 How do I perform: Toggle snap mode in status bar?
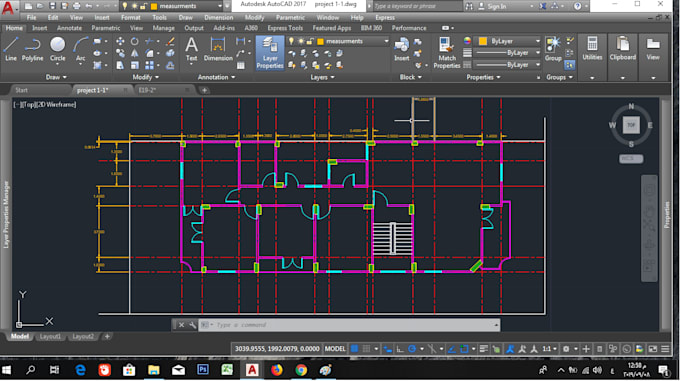[x=366, y=349]
